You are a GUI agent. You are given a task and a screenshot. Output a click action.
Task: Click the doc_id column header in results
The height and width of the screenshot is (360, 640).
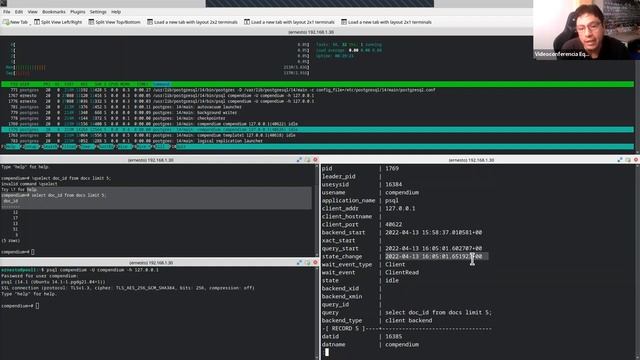tap(11, 201)
